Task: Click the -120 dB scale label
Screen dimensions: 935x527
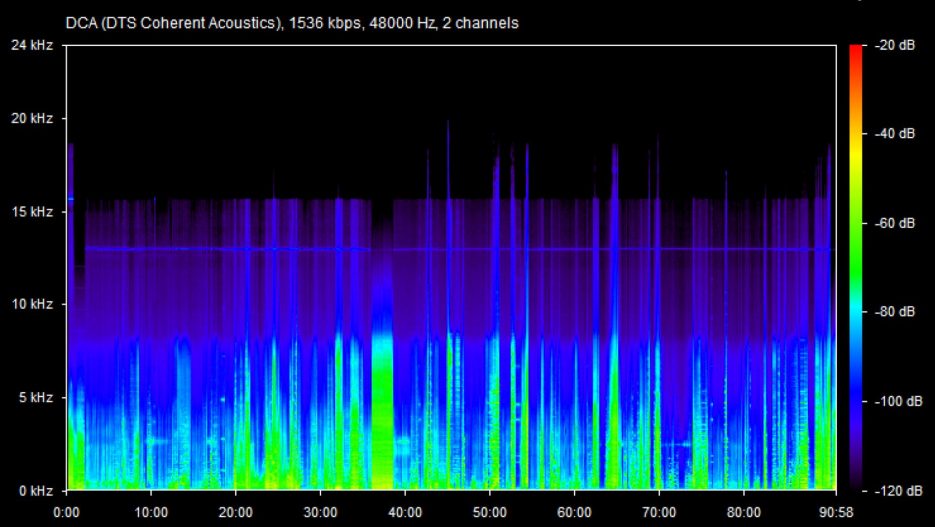Action: point(897,491)
